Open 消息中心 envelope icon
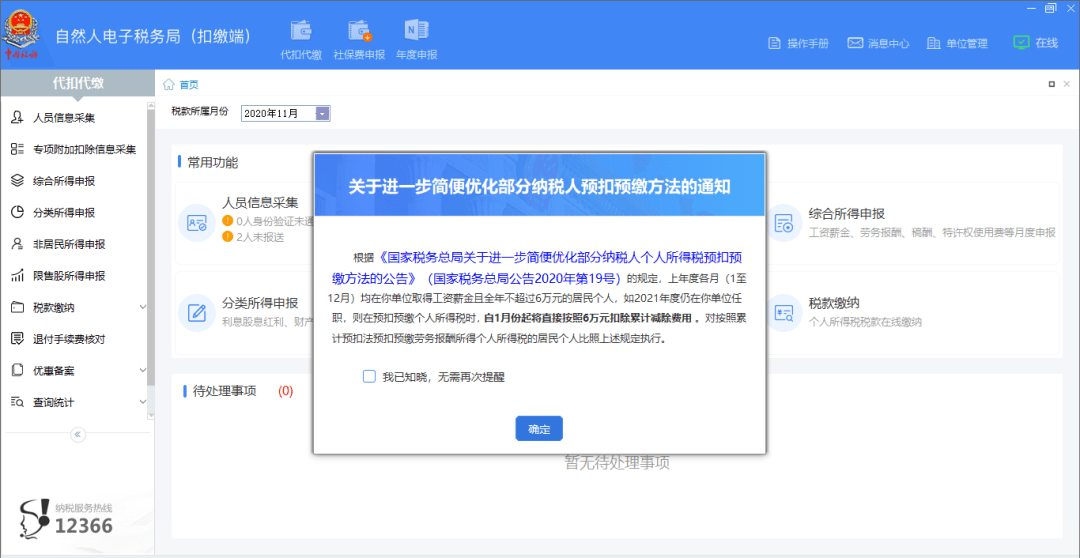This screenshot has height=558, width=1080. (x=855, y=43)
